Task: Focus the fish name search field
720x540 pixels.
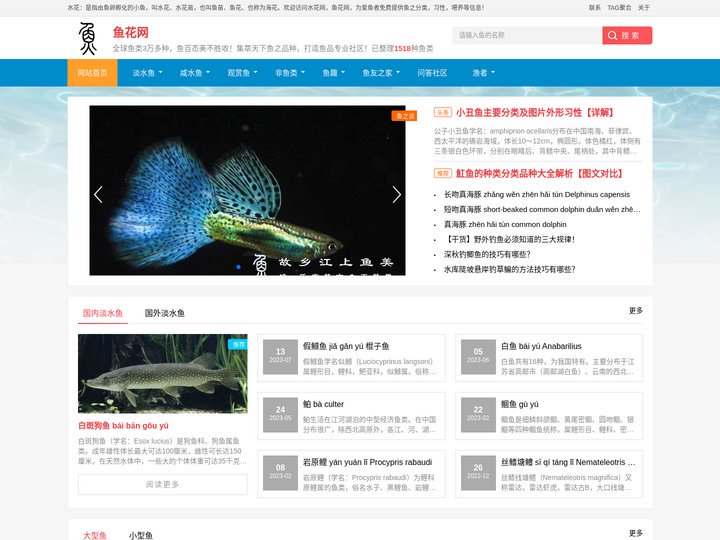Action: (x=527, y=35)
